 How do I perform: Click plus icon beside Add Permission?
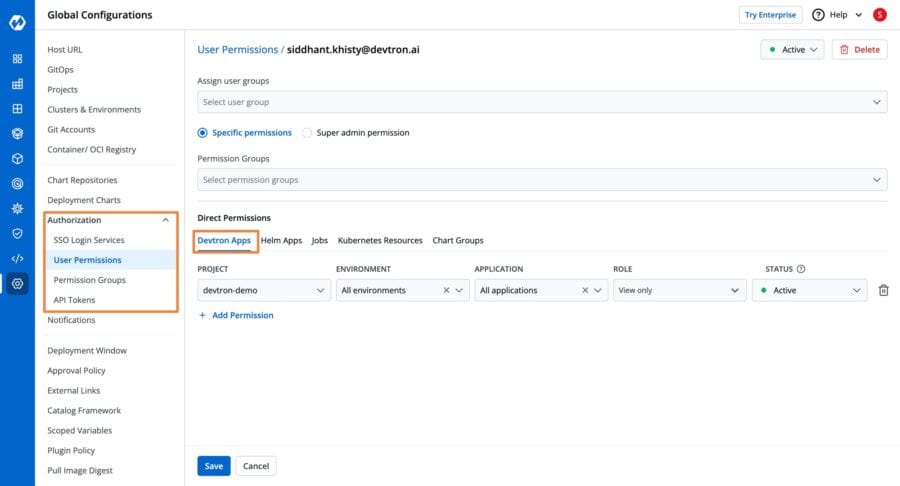[x=202, y=315]
